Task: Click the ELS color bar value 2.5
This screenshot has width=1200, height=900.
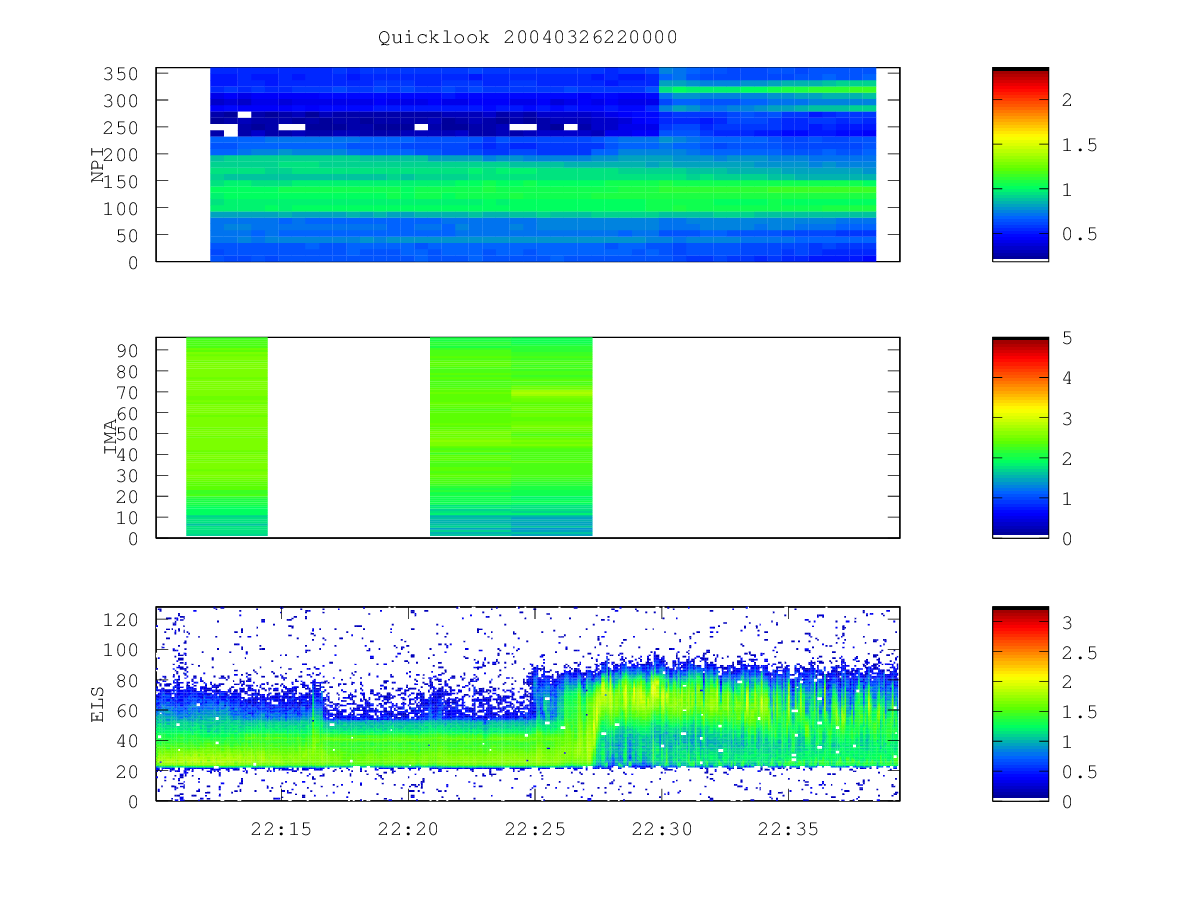Action: [1079, 653]
